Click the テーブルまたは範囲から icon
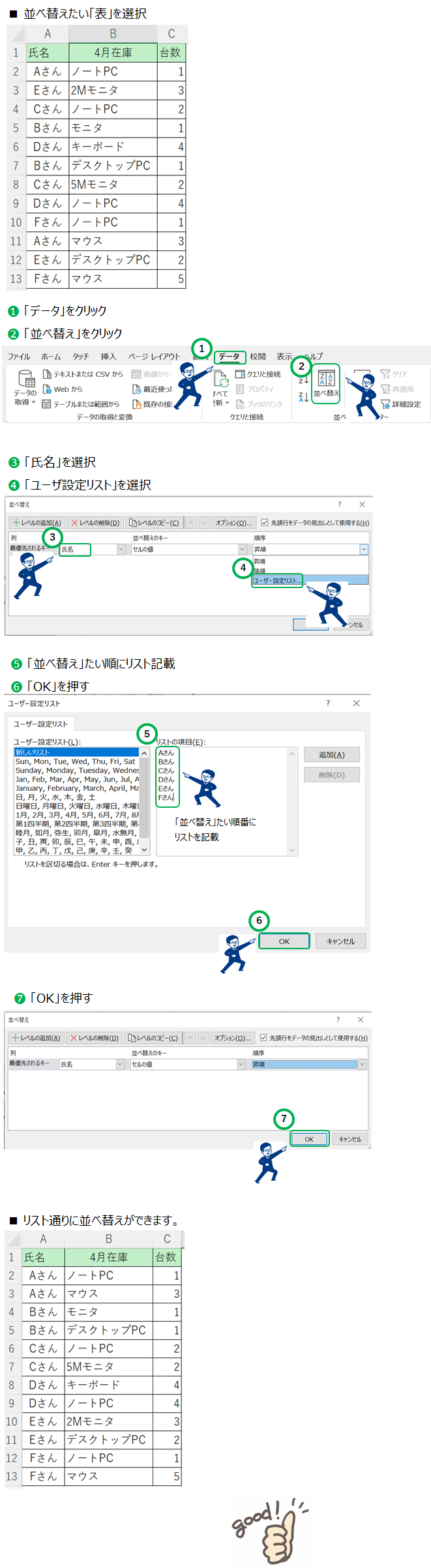The width and height of the screenshot is (431, 1568). pyautogui.click(x=47, y=404)
